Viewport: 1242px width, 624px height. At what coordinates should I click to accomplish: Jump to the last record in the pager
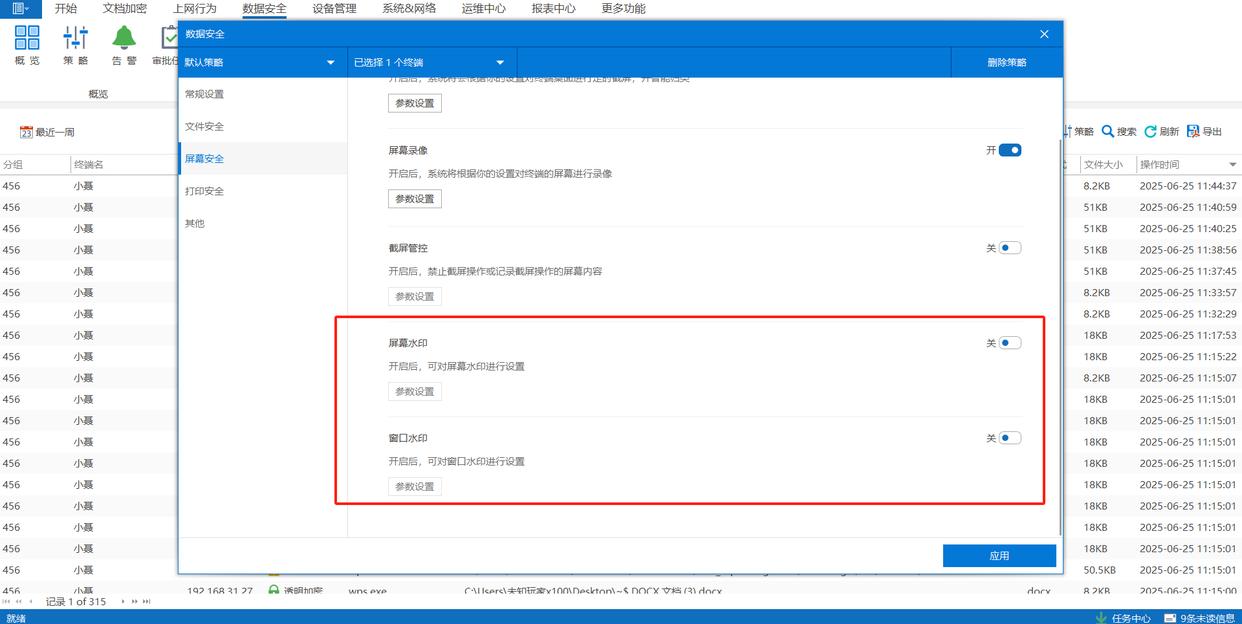147,602
